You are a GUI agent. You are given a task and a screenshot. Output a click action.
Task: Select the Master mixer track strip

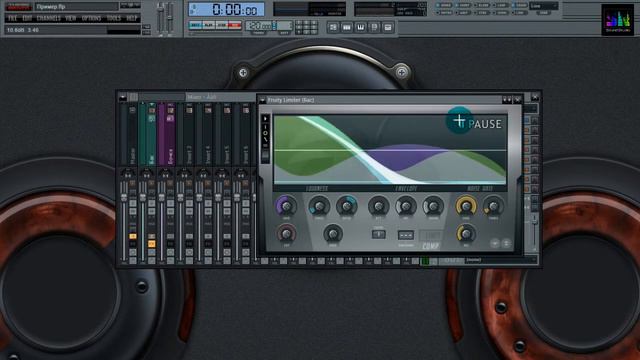point(128,135)
